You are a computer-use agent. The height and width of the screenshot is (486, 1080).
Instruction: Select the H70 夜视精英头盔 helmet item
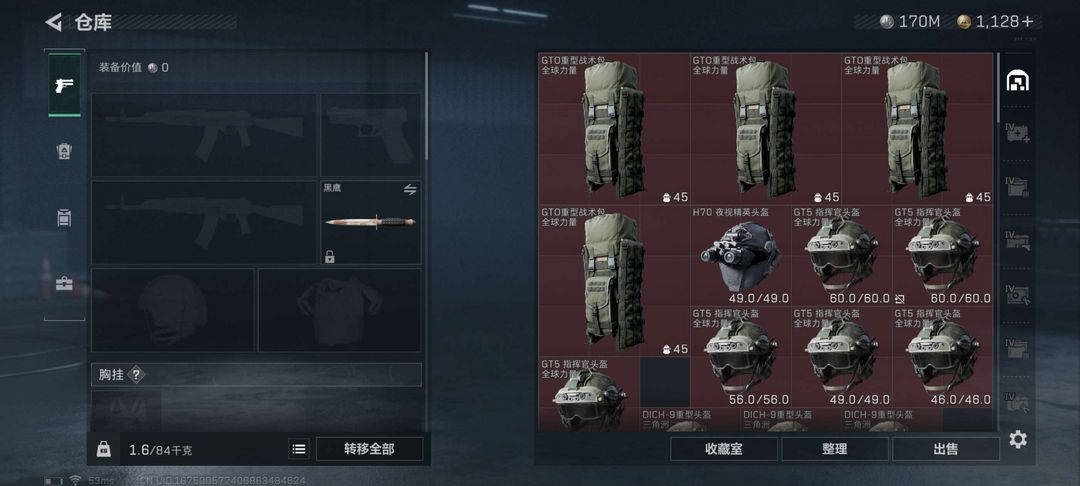coord(740,255)
